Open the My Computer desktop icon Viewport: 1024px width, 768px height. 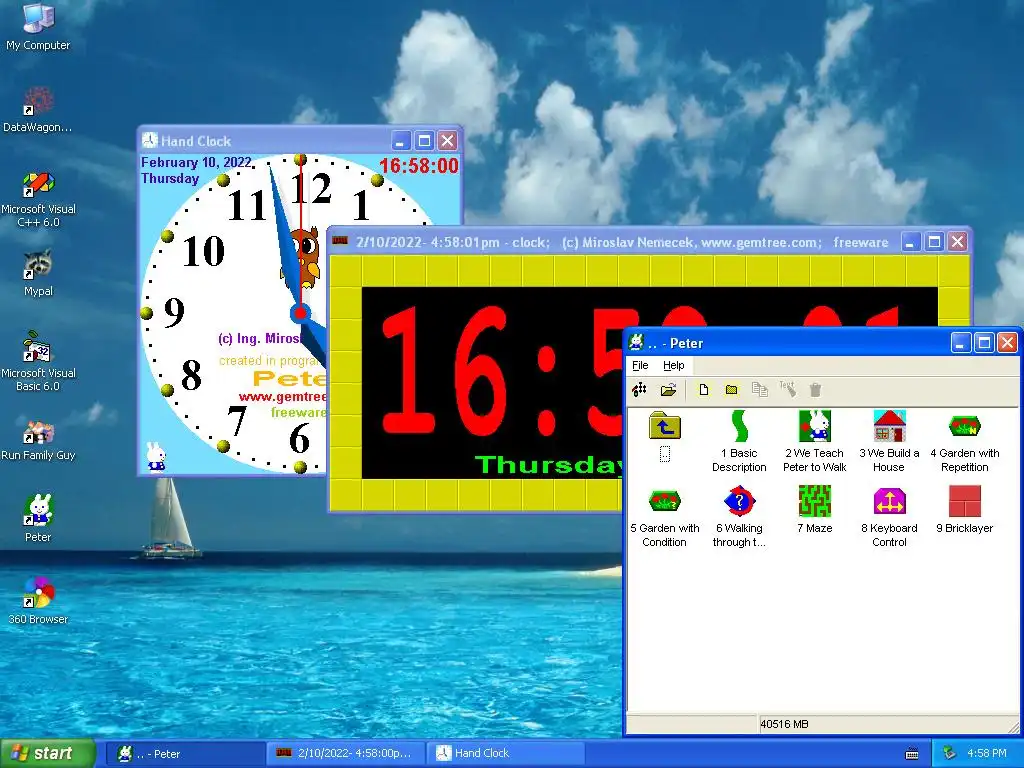pos(38,26)
